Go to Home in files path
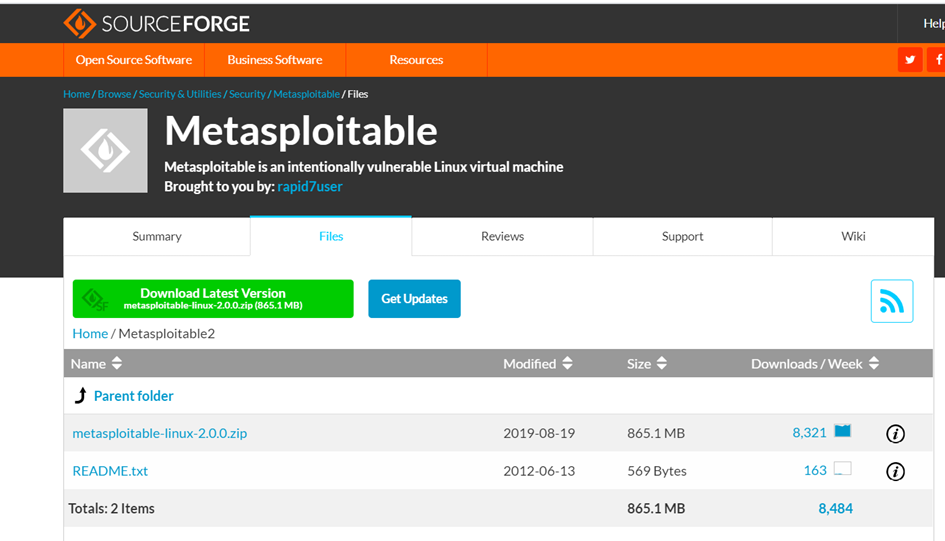The width and height of the screenshot is (945, 541). click(x=90, y=333)
